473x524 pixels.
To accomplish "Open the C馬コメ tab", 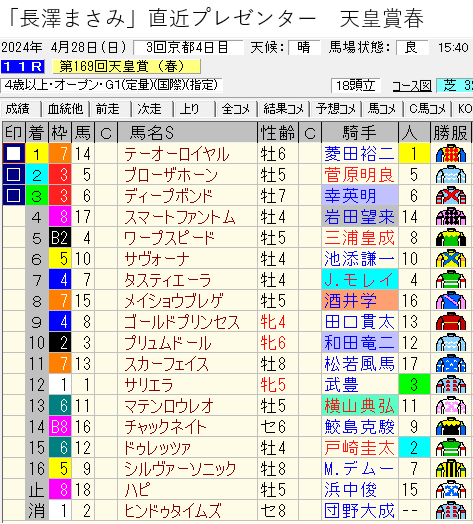I will click(428, 109).
